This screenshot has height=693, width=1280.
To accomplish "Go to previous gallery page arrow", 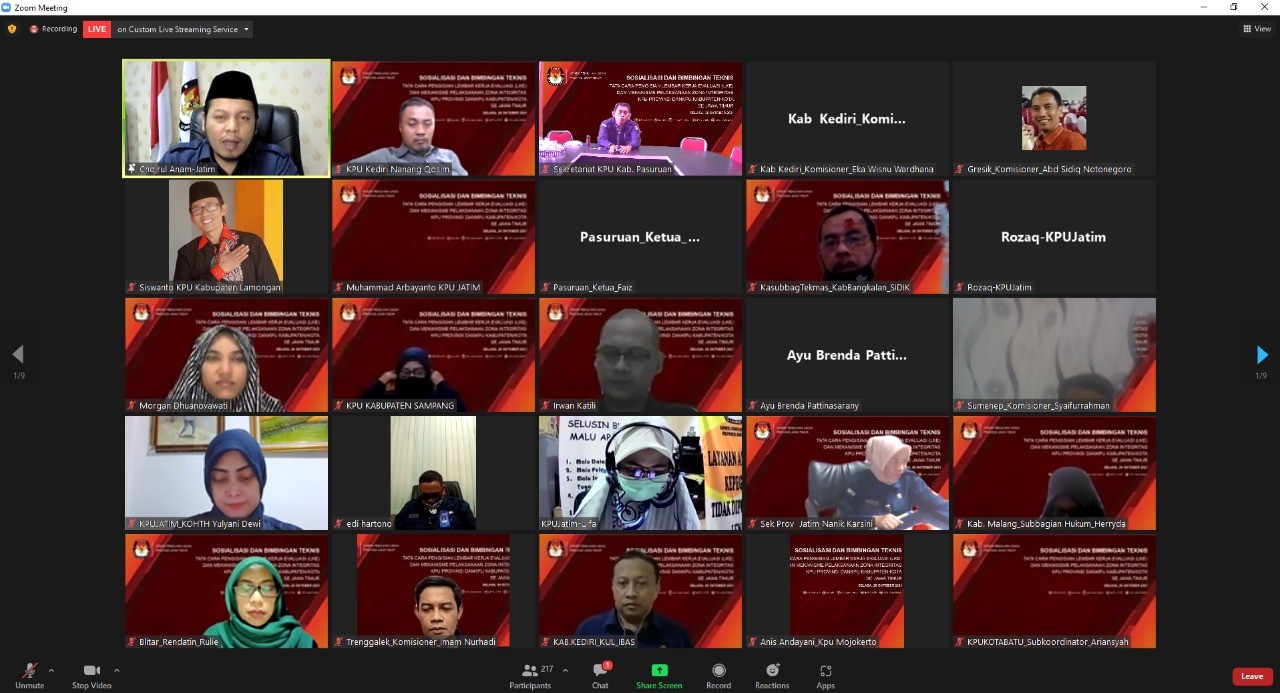I will (18, 355).
